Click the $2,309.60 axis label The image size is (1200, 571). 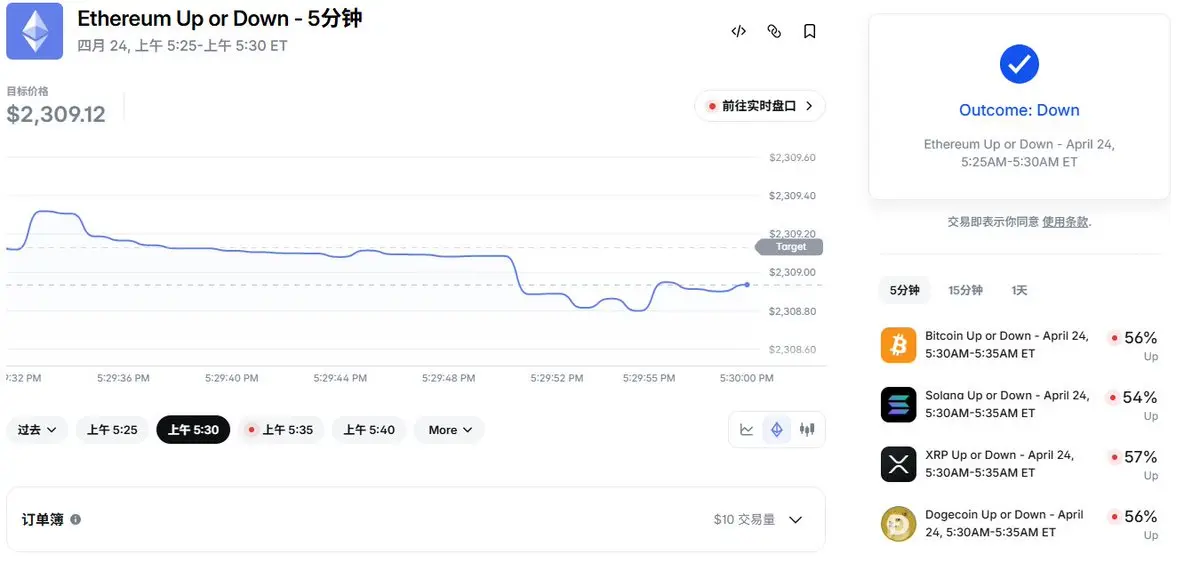point(792,158)
